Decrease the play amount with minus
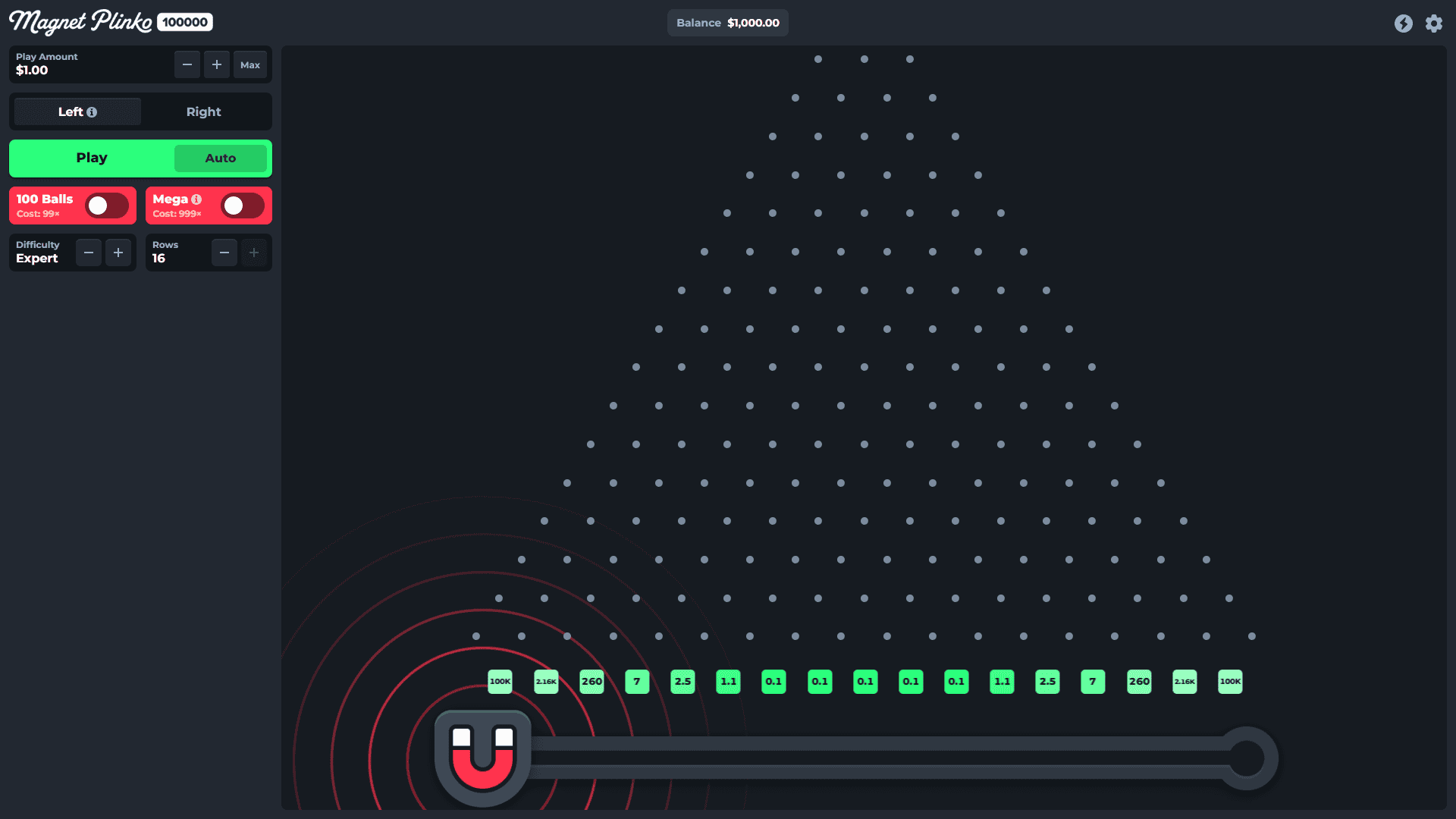This screenshot has width=1456, height=819. pos(187,64)
